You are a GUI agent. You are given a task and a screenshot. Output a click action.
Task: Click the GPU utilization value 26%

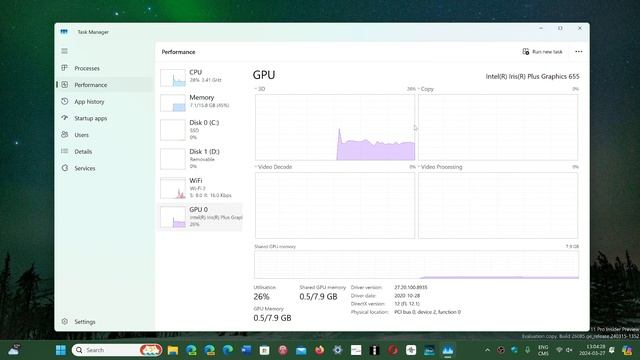pos(261,297)
